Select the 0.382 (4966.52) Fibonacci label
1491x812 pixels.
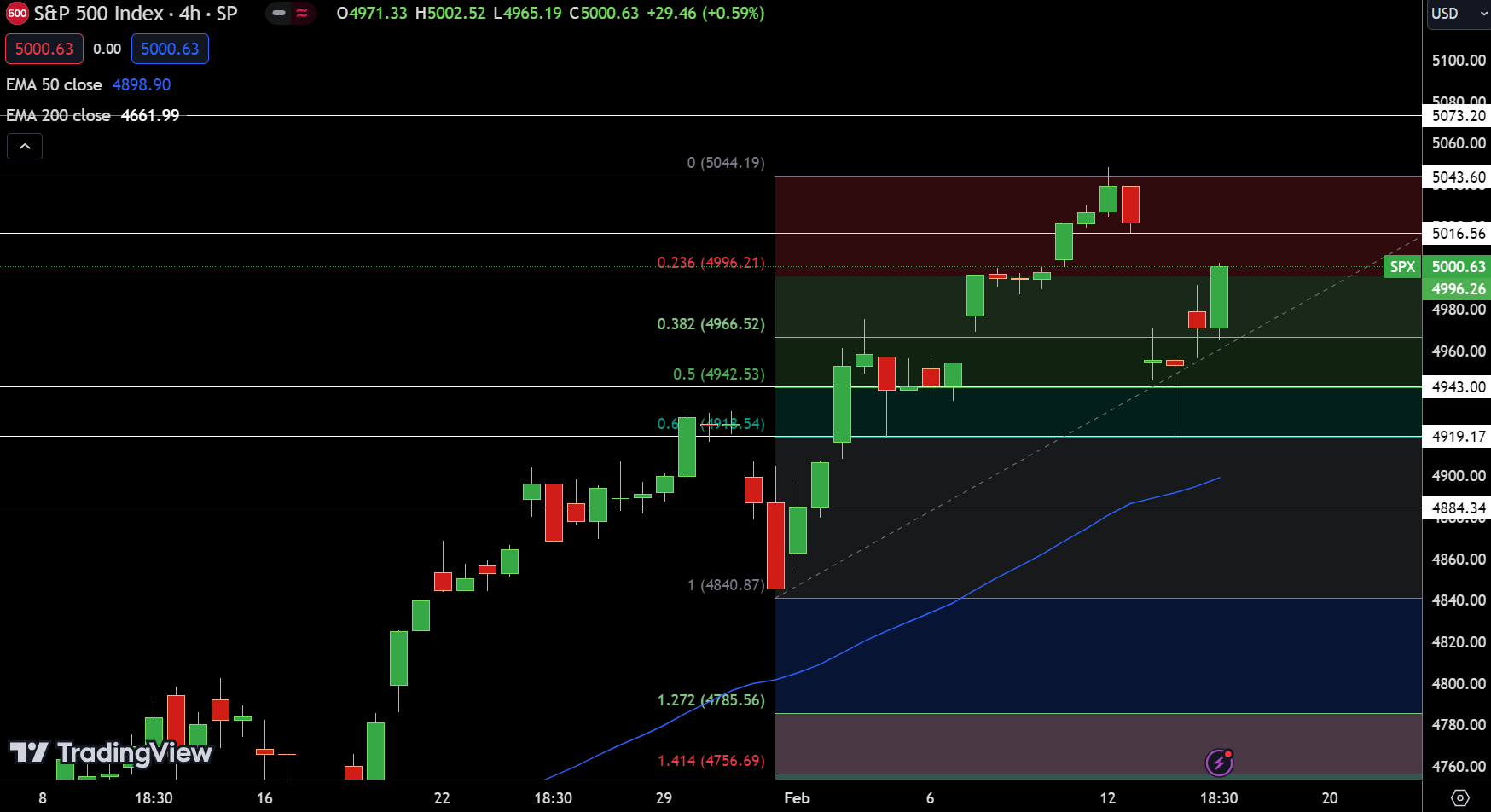(x=711, y=324)
